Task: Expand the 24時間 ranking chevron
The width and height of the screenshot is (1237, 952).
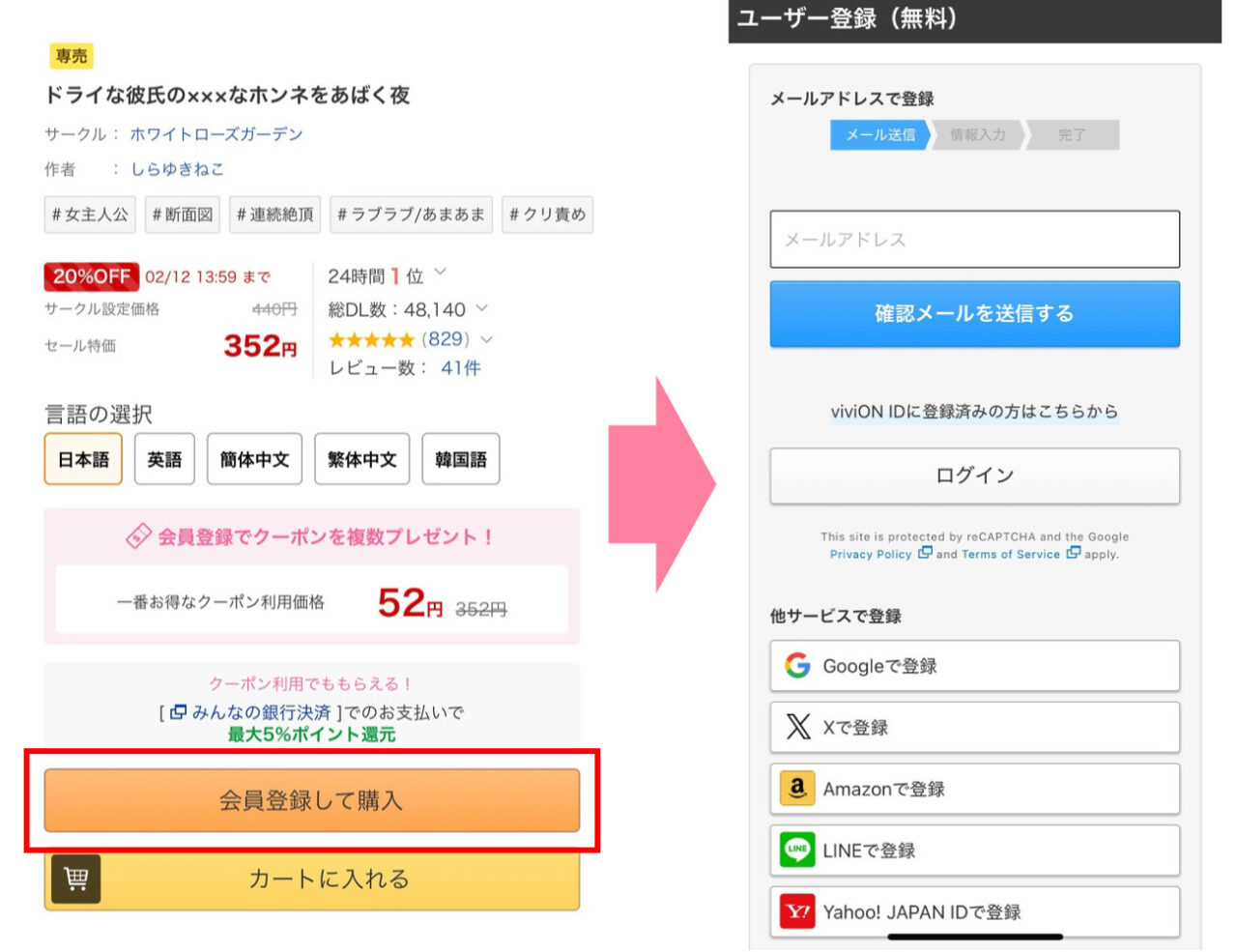Action: tap(441, 273)
